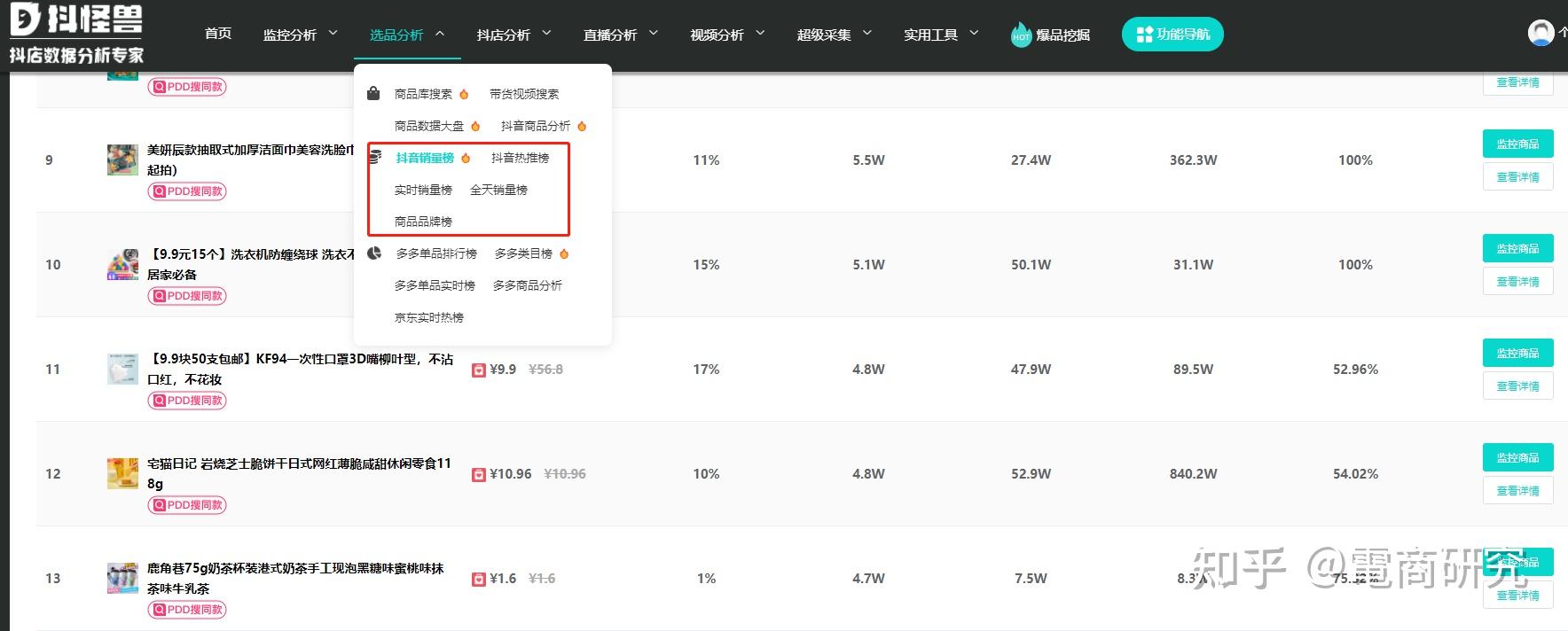This screenshot has height=631, width=1568.
Task: Select 实时销量榜 from the menu
Action: (423, 190)
